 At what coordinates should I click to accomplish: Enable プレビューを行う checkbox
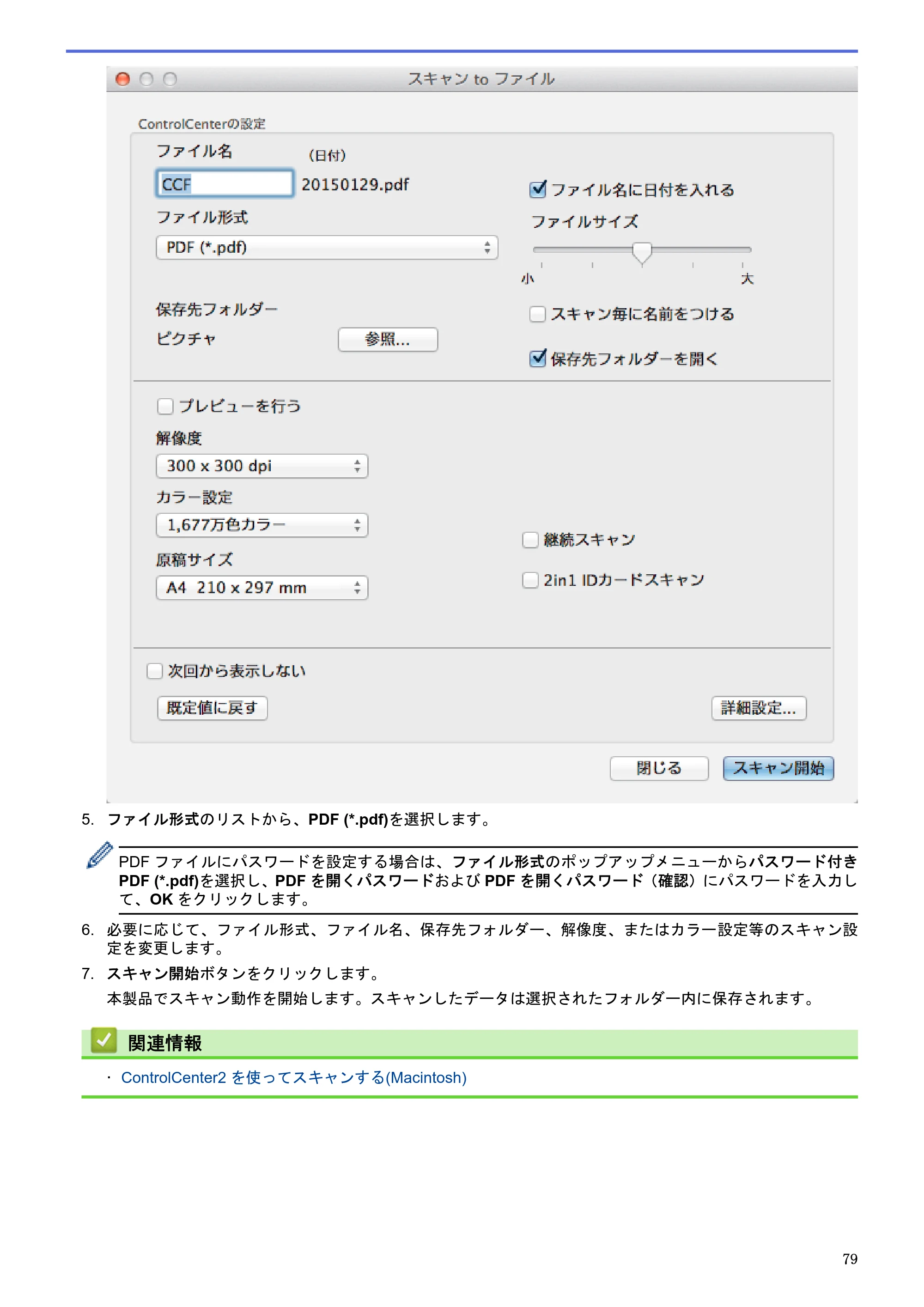point(165,407)
